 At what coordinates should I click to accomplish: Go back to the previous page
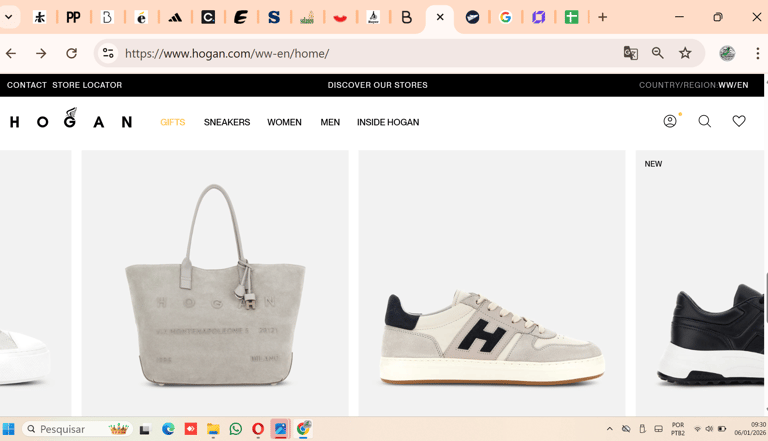coord(11,53)
